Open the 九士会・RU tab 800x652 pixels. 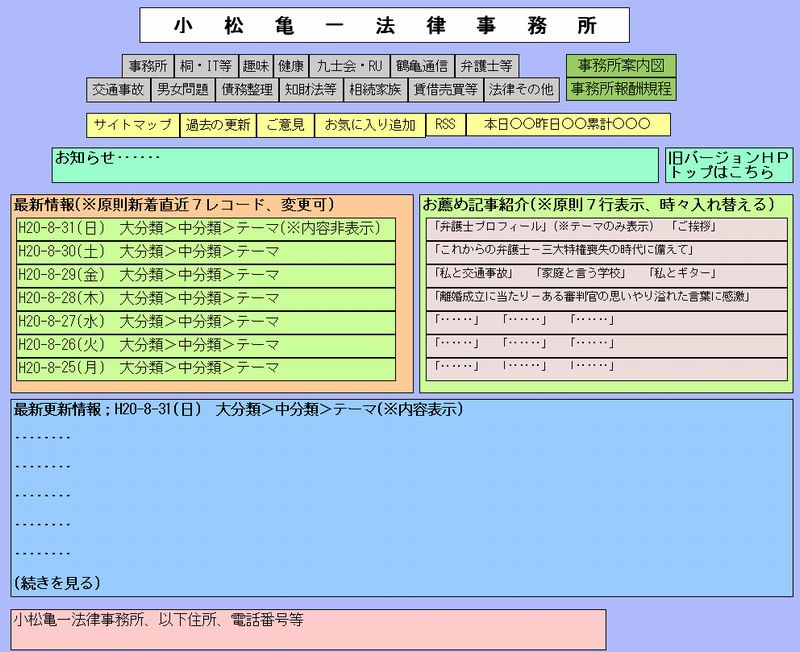[349, 66]
